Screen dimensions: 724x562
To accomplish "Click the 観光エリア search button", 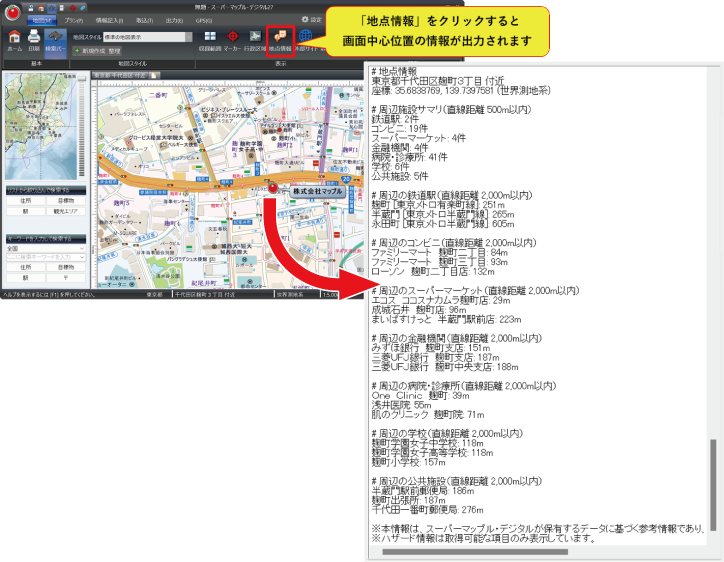I will 66,212.
